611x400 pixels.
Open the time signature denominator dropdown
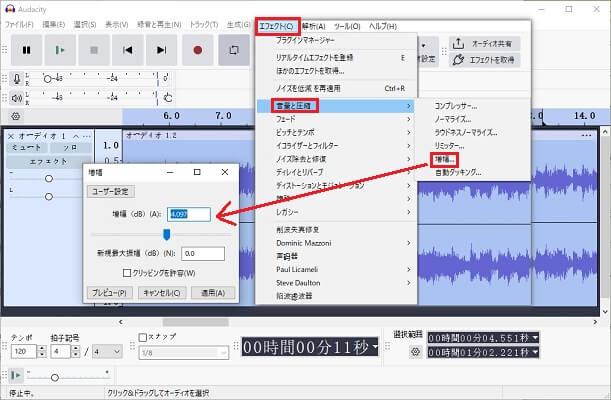pos(107,352)
